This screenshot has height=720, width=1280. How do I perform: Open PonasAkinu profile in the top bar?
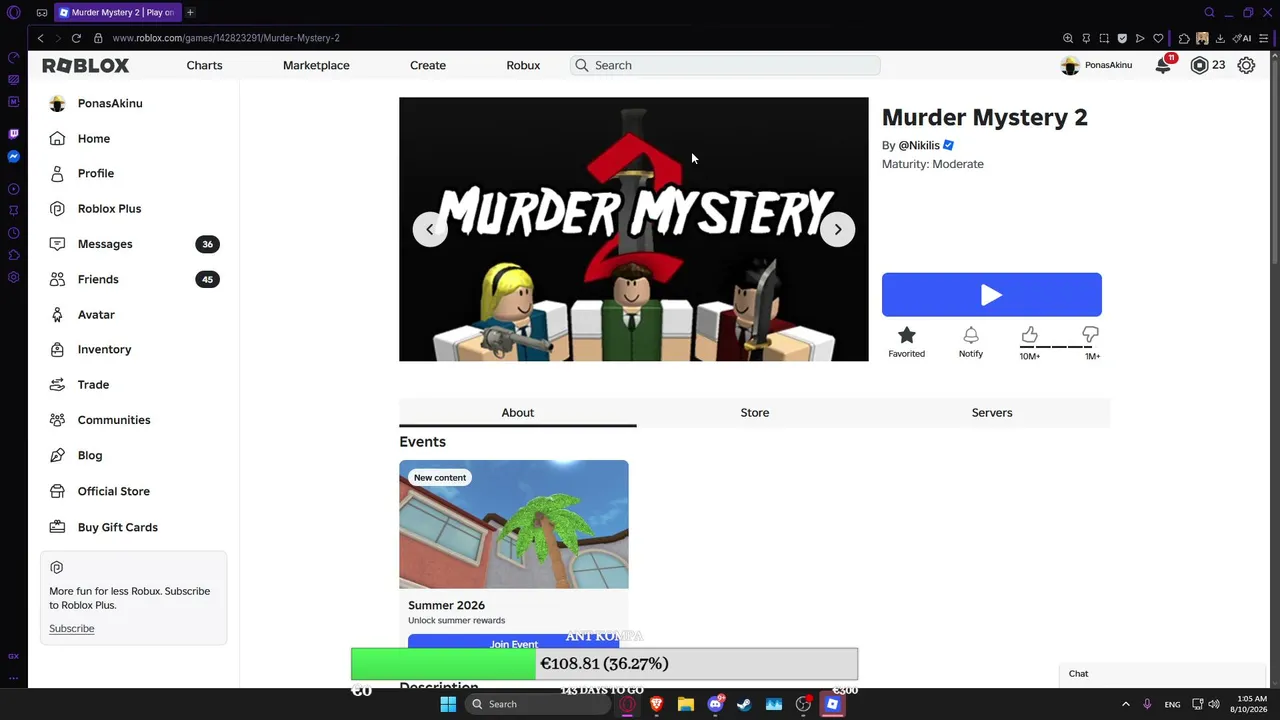tap(1097, 65)
